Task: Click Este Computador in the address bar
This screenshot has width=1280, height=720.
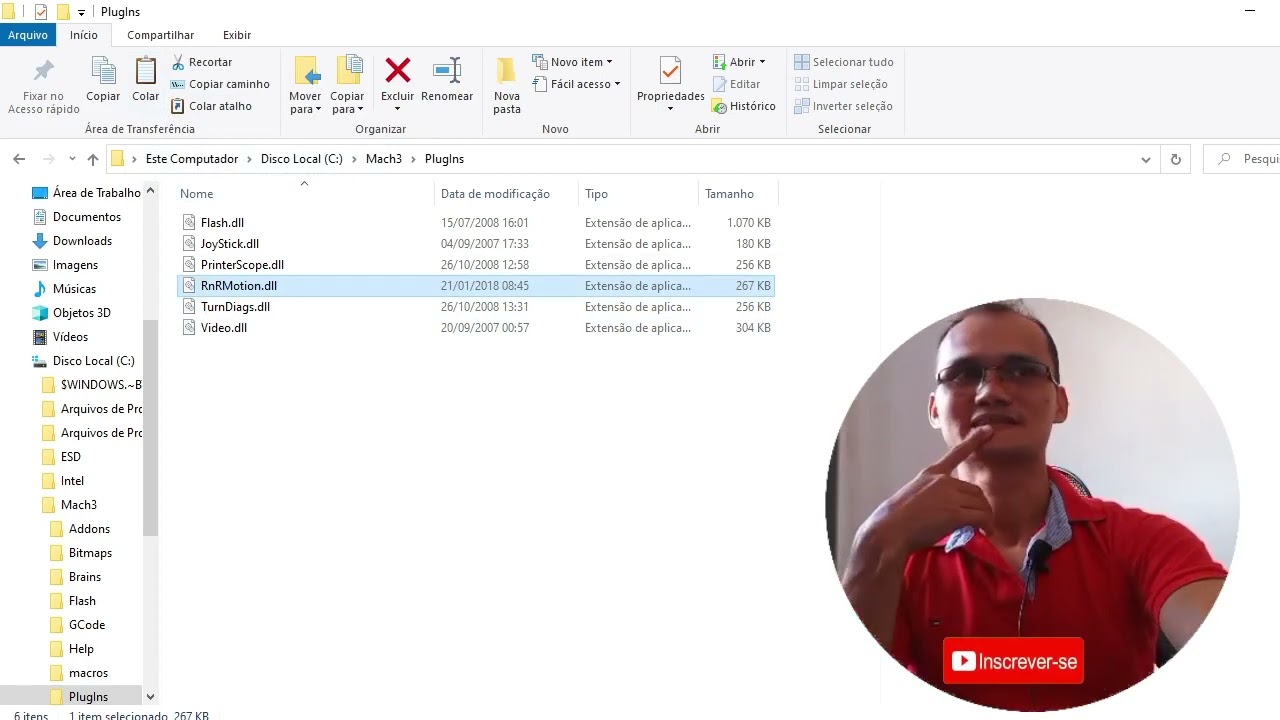Action: click(x=192, y=159)
